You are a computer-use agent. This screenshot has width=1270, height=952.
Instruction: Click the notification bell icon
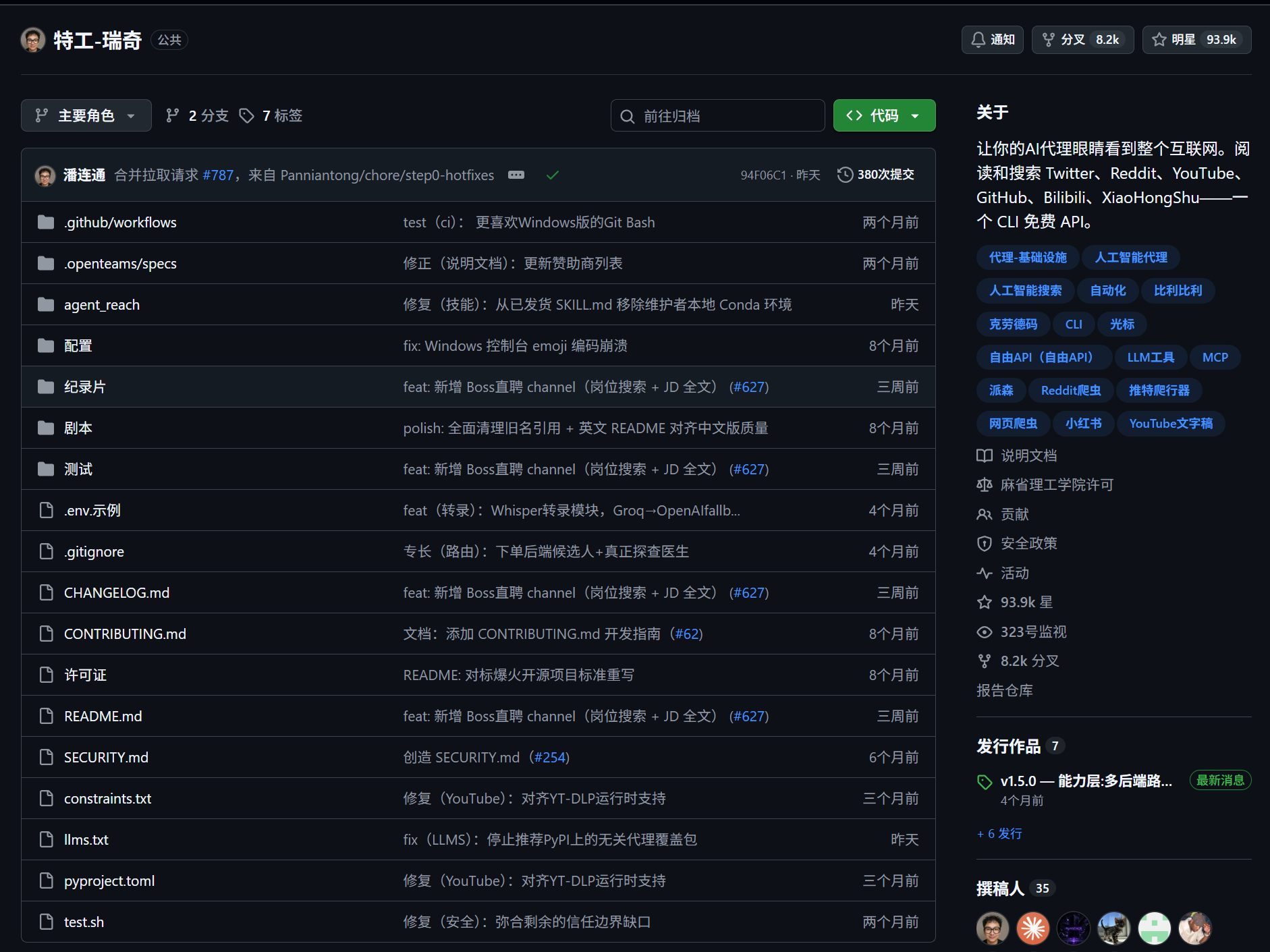(978, 40)
